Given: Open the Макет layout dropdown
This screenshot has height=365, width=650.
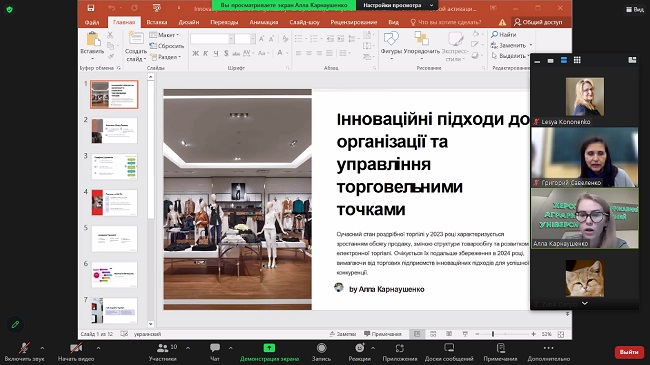Looking at the screenshot, I should 164,35.
